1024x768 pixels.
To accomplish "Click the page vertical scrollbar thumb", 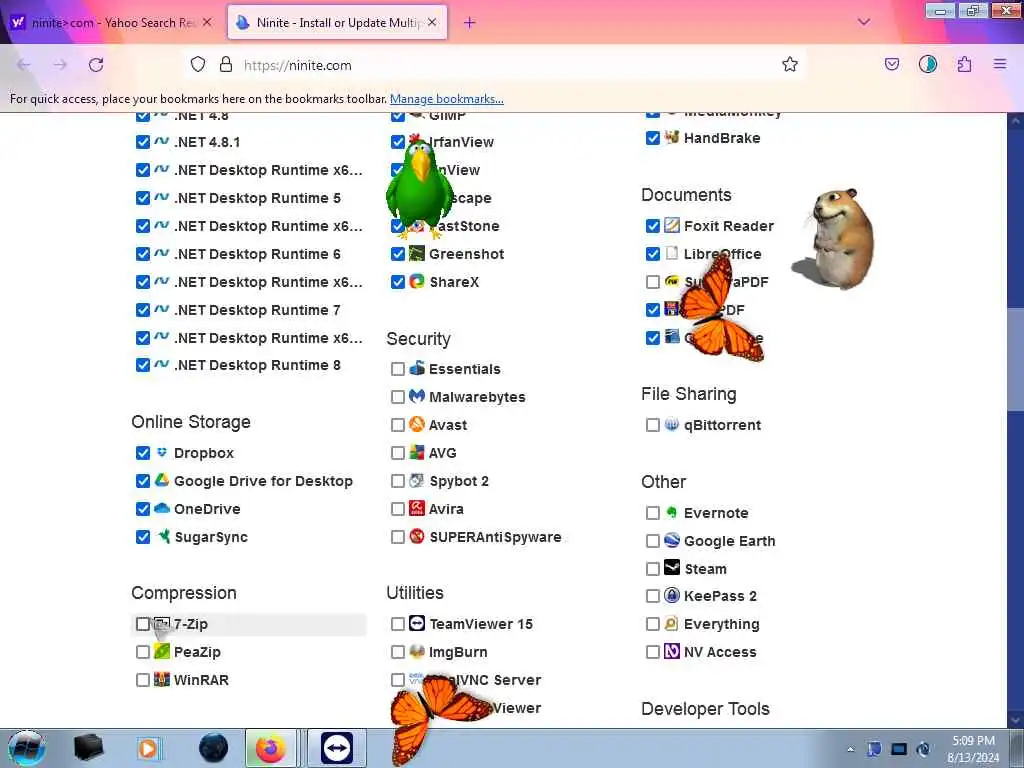I will pos(1015,359).
